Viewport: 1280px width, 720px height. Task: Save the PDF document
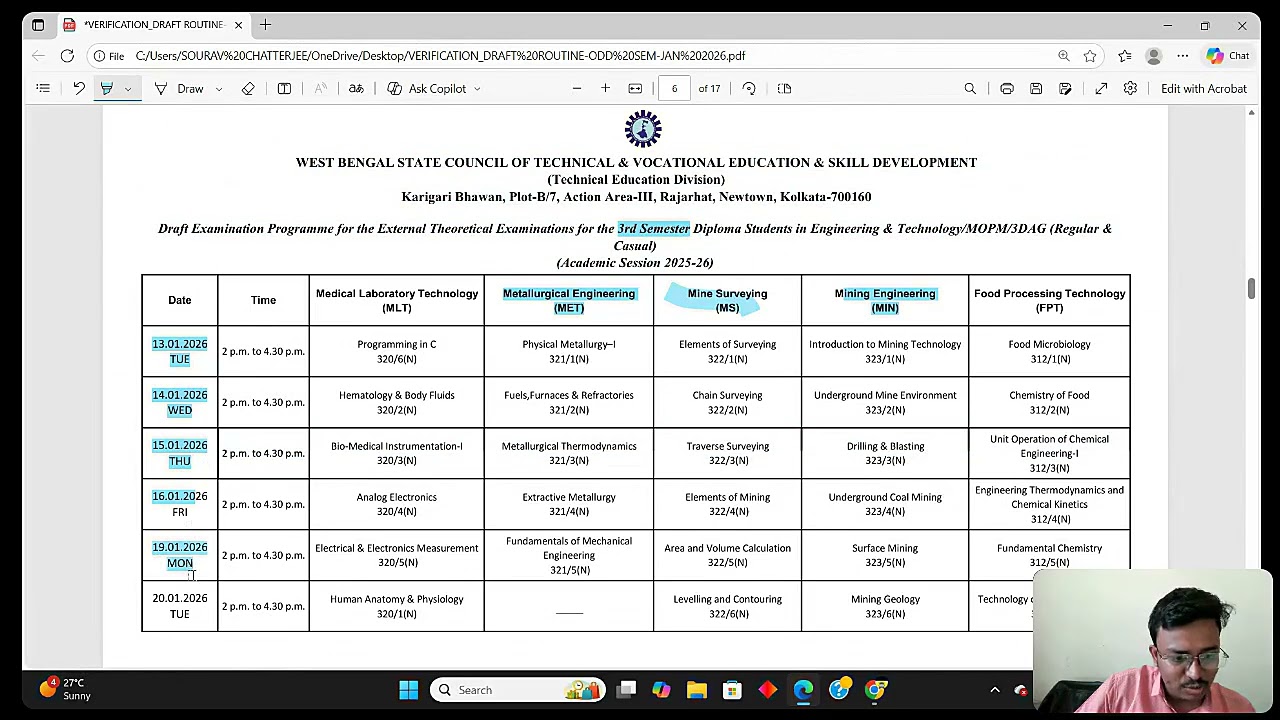(x=1036, y=89)
